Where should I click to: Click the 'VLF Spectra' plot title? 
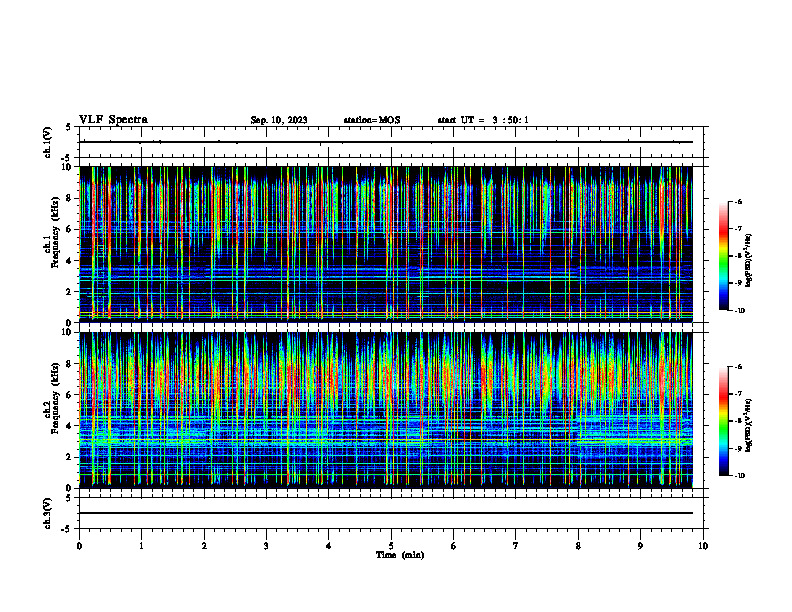[113, 120]
